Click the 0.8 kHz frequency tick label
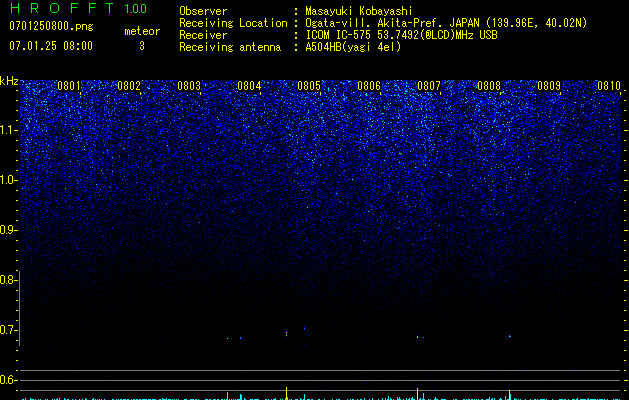 click(x=7, y=280)
